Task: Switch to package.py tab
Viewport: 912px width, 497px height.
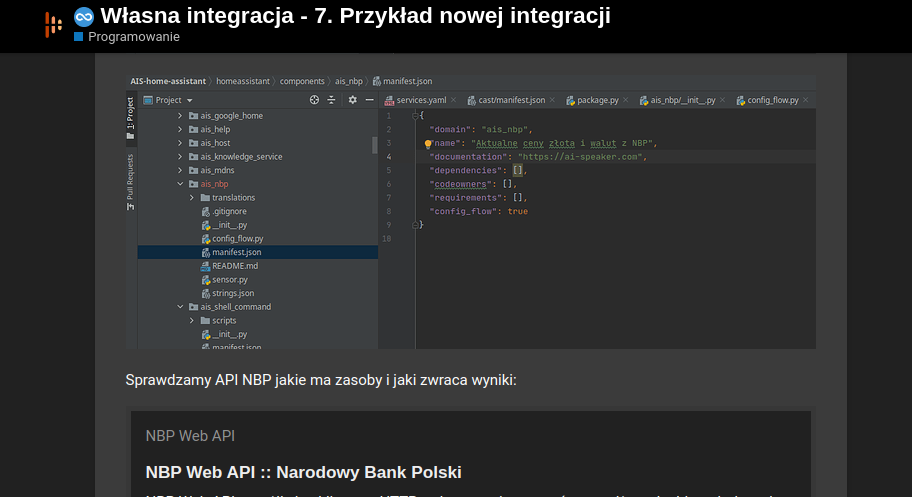Action: tap(598, 100)
